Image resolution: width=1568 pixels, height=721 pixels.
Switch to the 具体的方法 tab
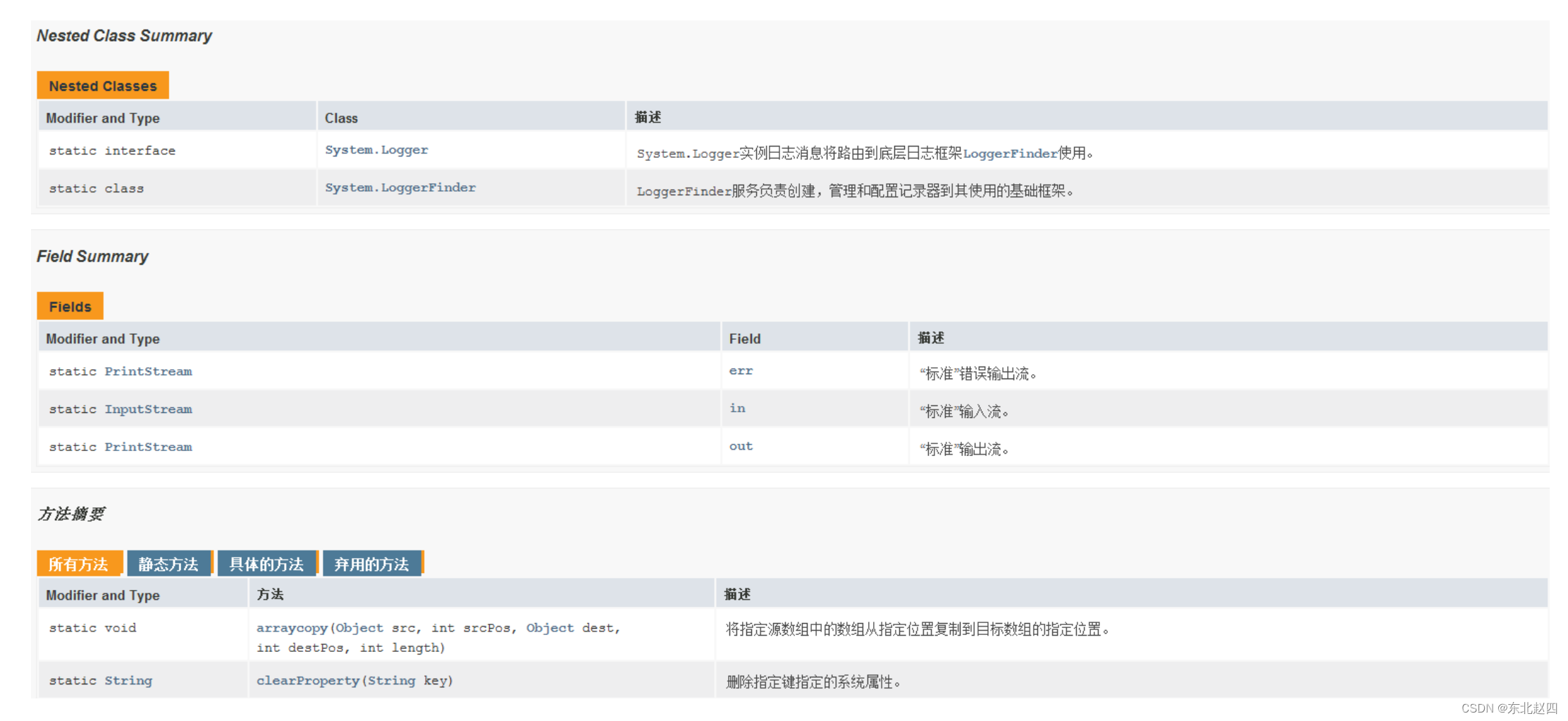coord(267,562)
